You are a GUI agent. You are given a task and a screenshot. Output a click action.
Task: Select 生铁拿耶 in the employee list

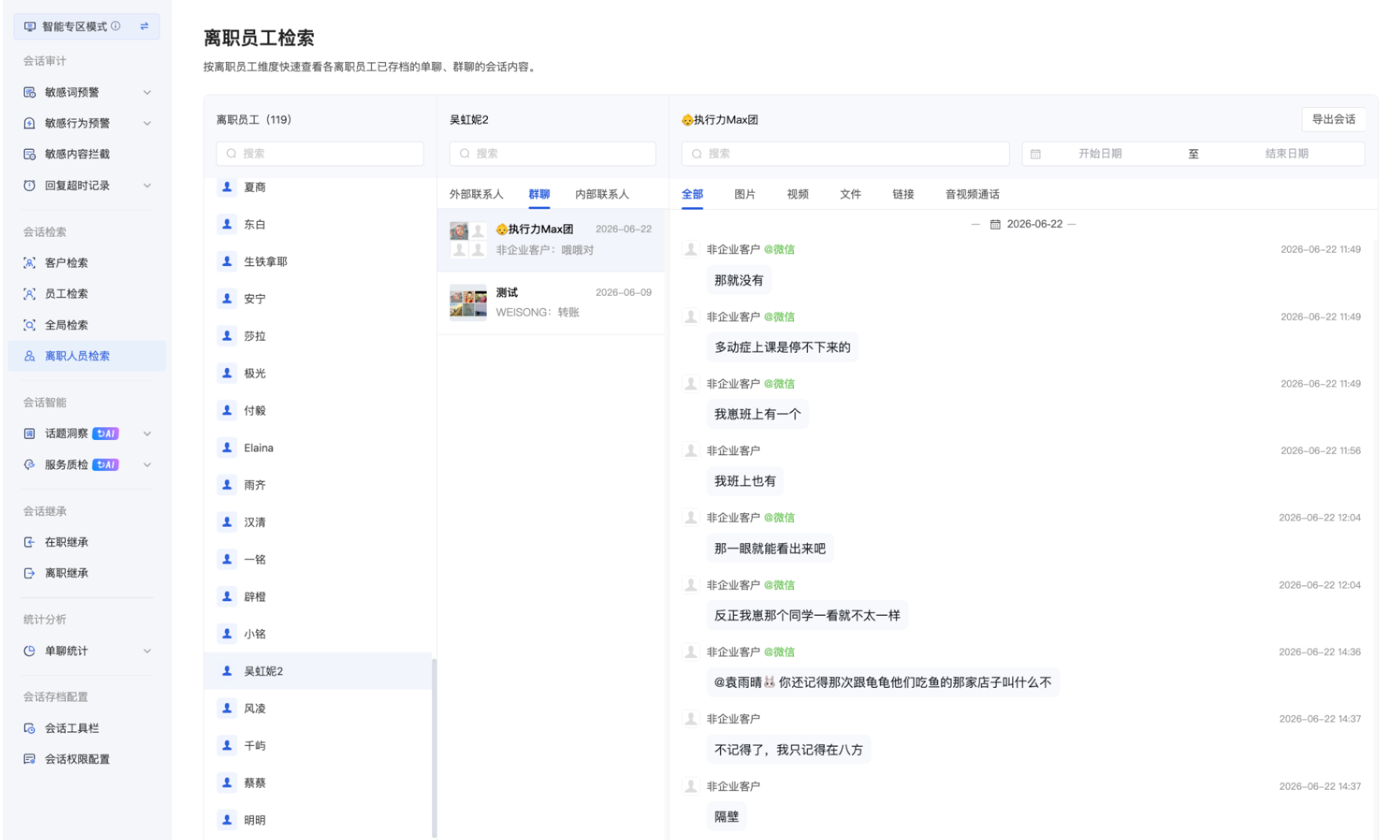[318, 261]
